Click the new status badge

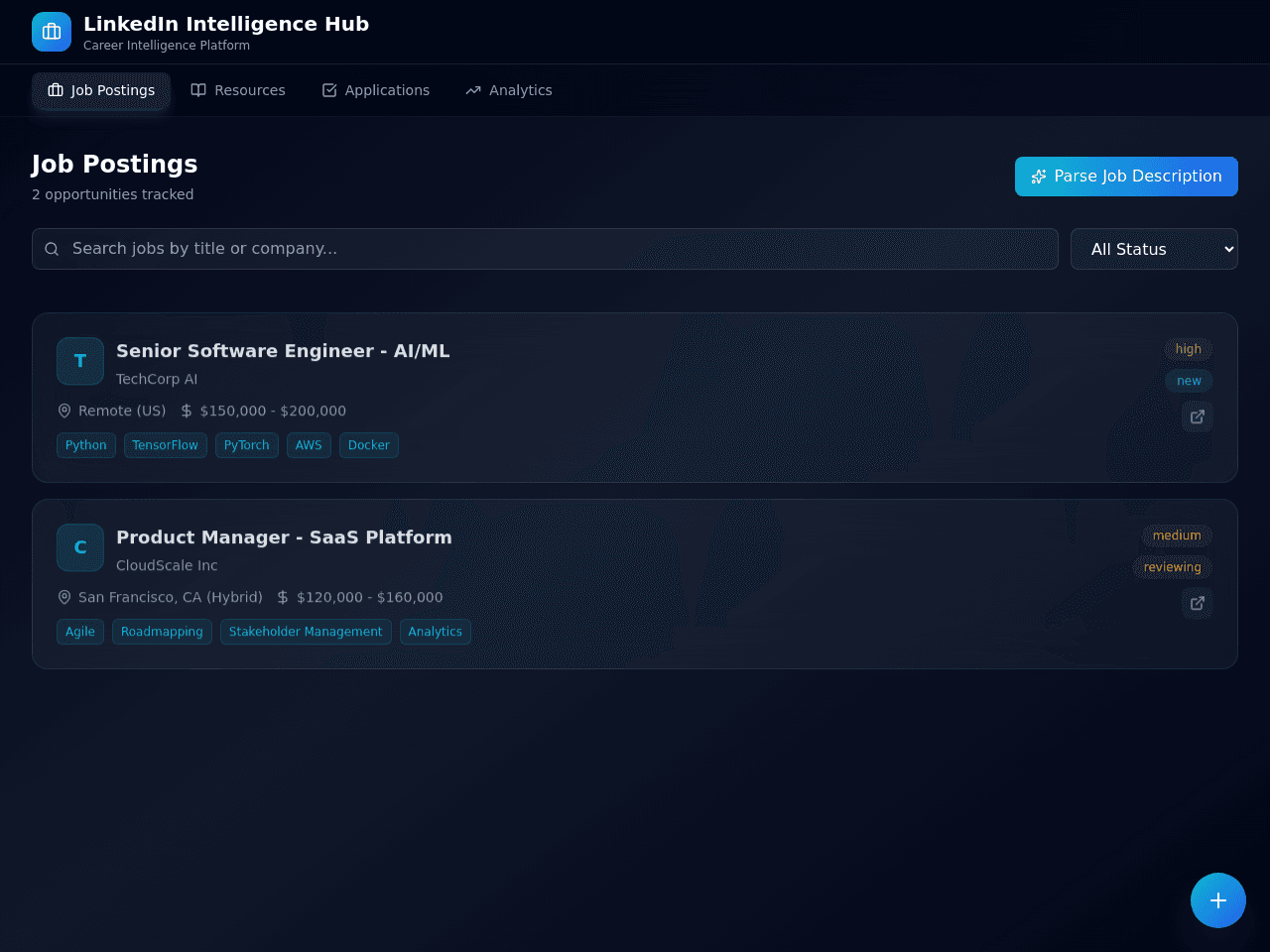tap(1189, 381)
